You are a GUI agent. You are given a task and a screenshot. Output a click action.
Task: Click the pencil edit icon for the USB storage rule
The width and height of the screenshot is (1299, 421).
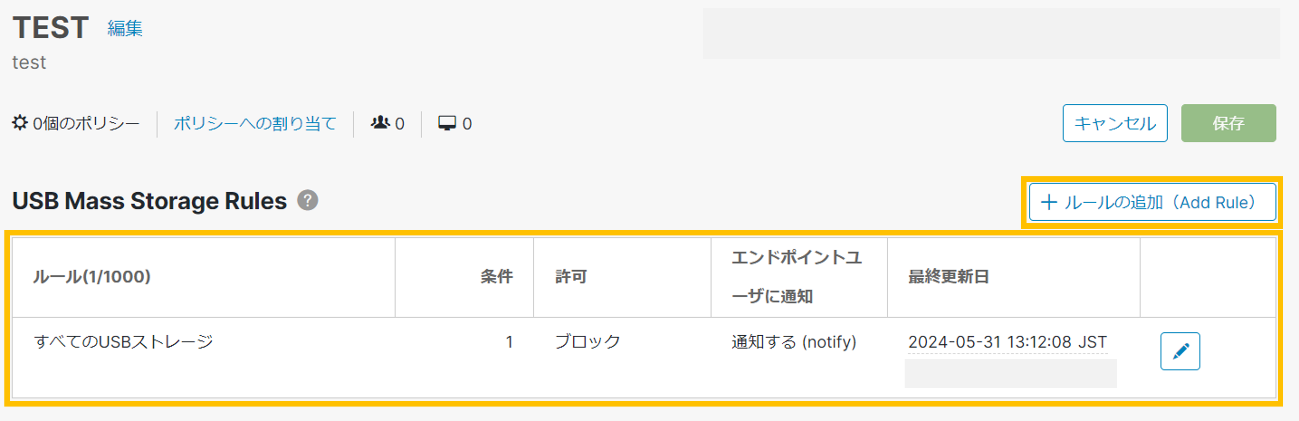click(x=1180, y=352)
